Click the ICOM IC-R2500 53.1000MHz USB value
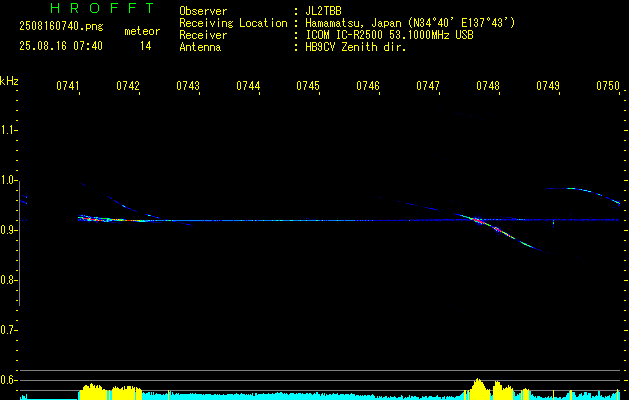This screenshot has width=629, height=400. coord(389,35)
